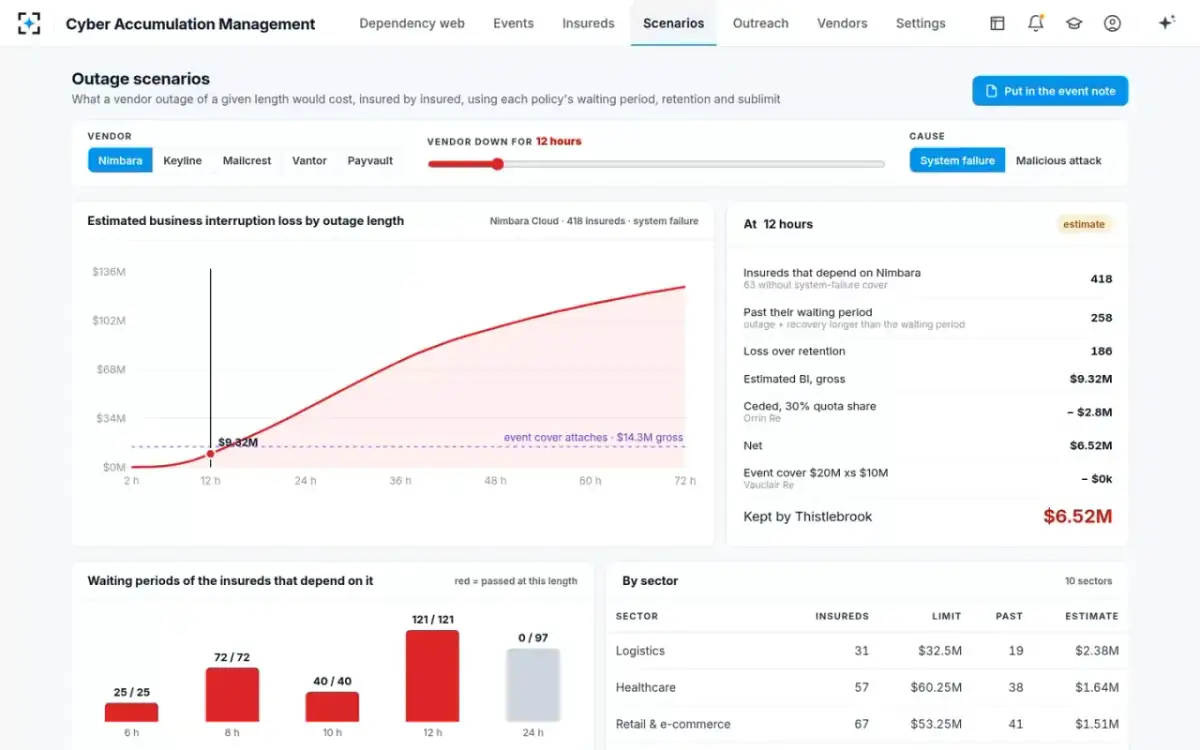Image resolution: width=1200 pixels, height=750 pixels.
Task: Click the Ceded, 30% quota share row
Action: [x=927, y=411]
